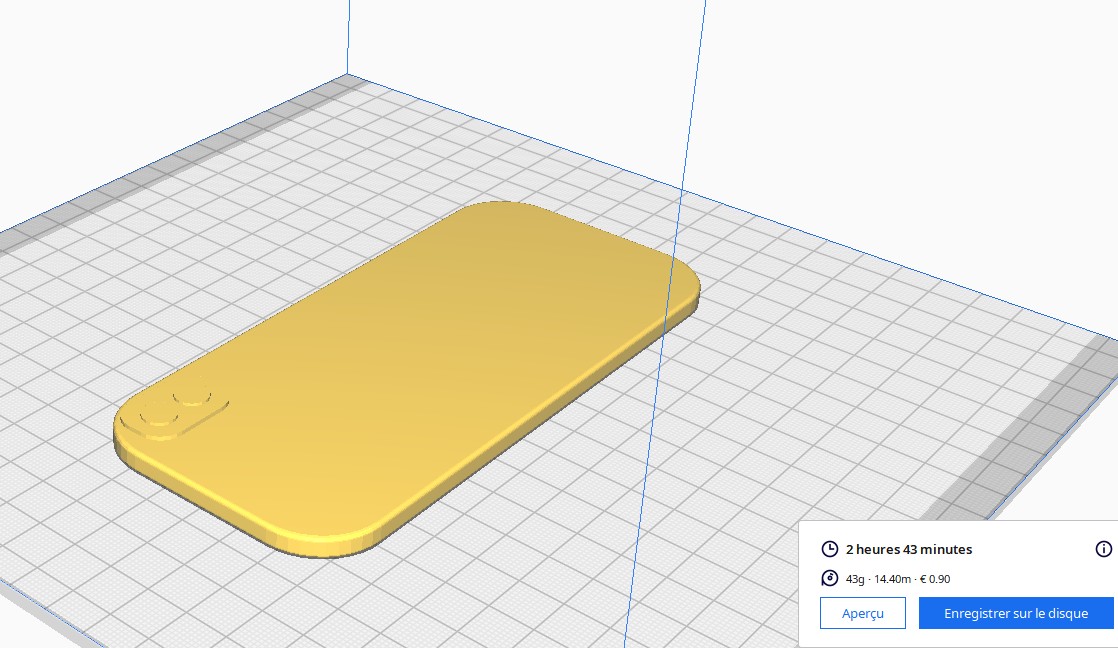Open the print info details icon
Image resolution: width=1118 pixels, height=648 pixels.
[1103, 549]
